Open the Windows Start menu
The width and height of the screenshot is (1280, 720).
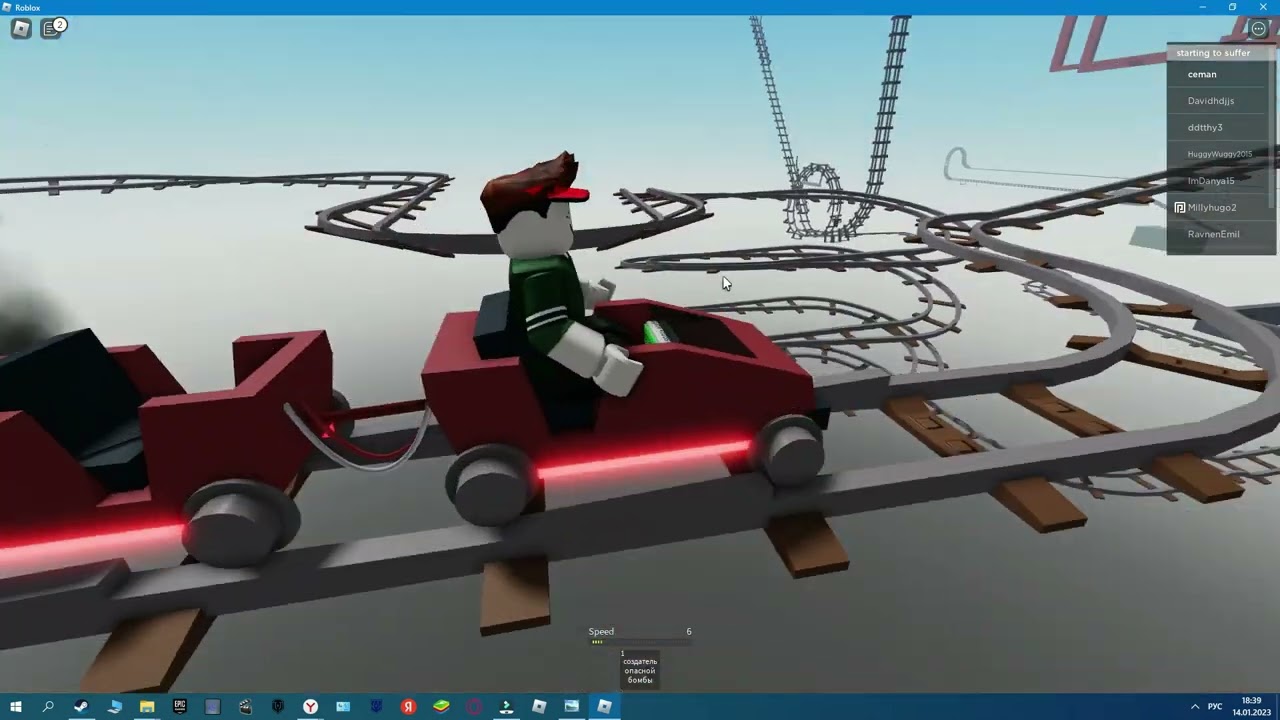(15, 706)
